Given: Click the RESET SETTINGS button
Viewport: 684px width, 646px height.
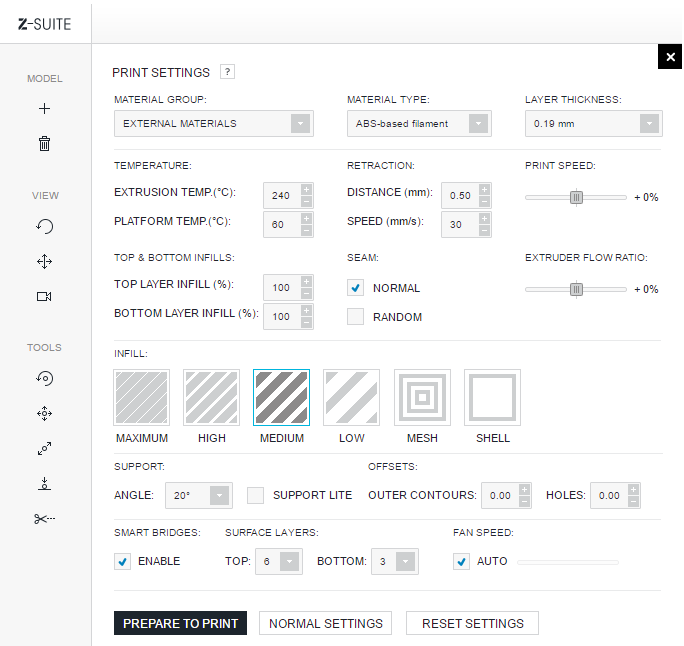Looking at the screenshot, I should tap(472, 623).
